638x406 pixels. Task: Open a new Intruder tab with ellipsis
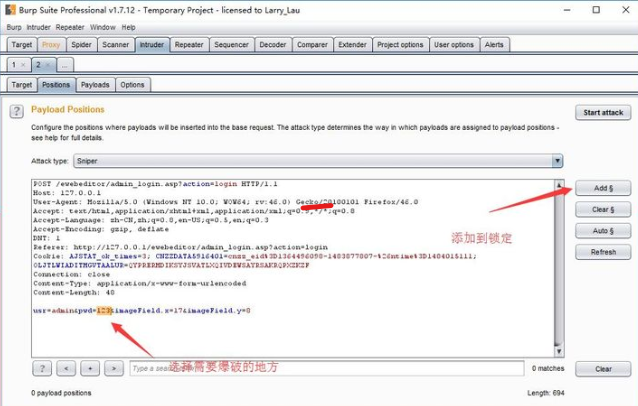click(x=65, y=65)
